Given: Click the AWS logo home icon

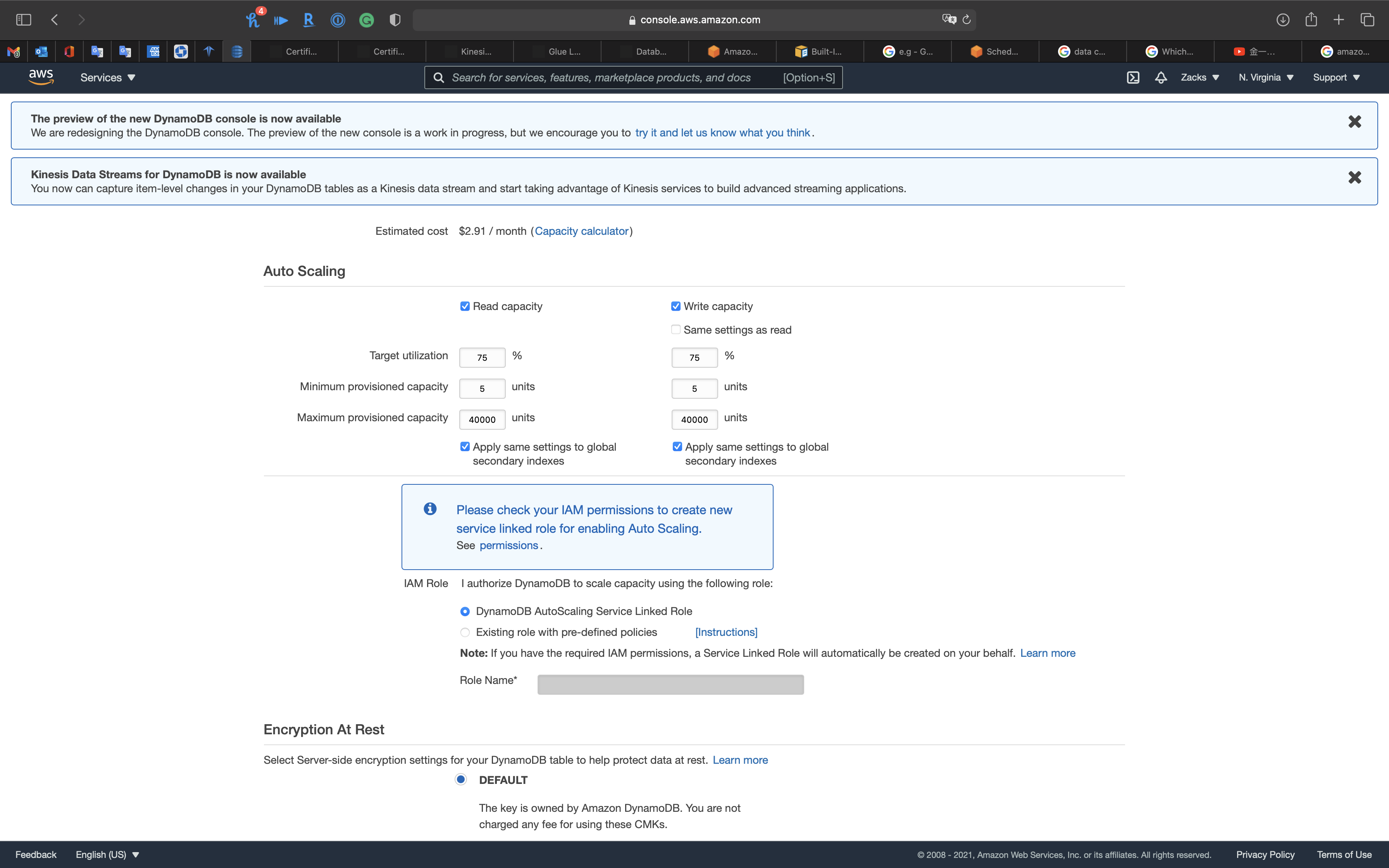Looking at the screenshot, I should pos(41,77).
